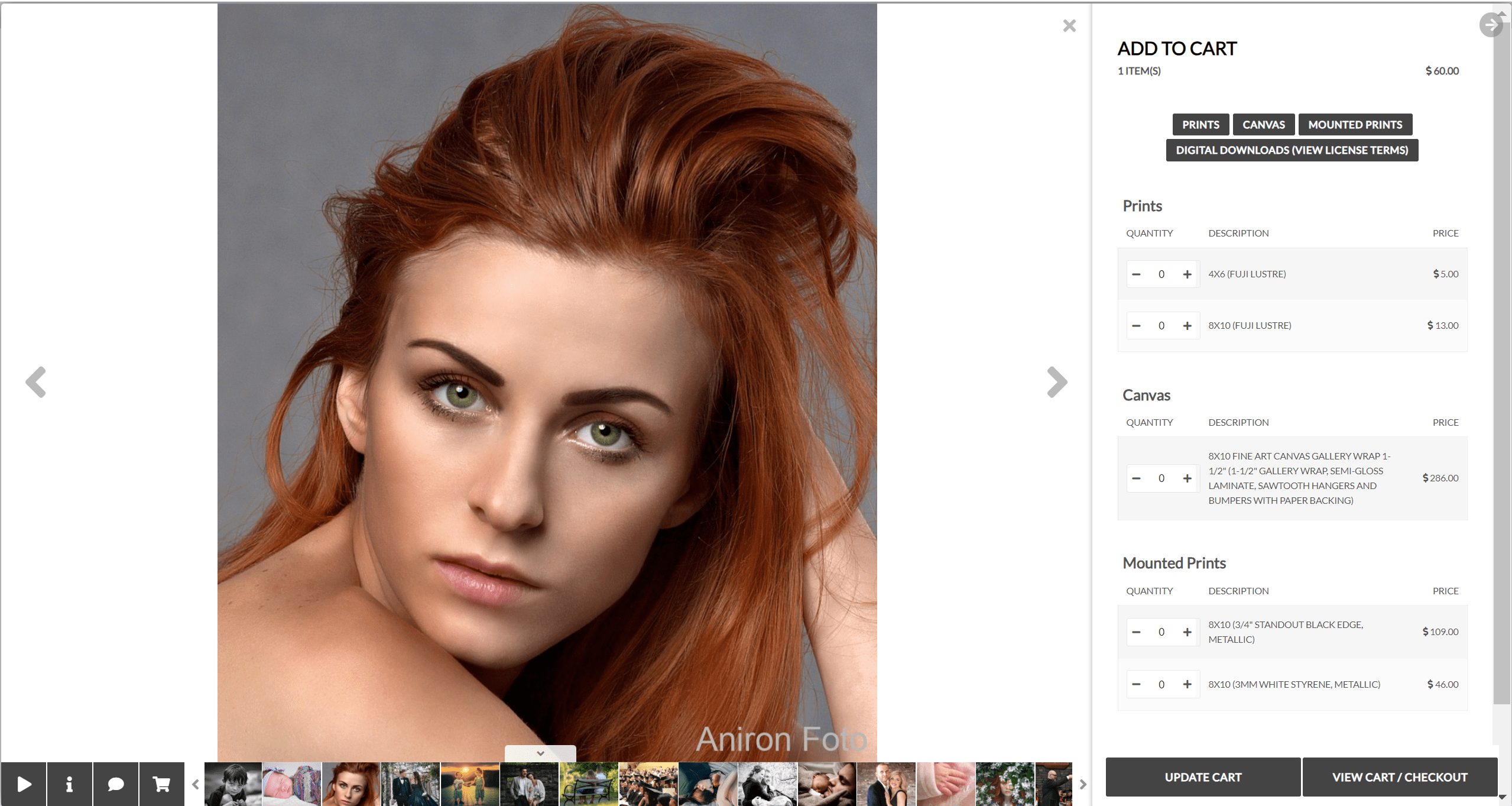Viewport: 1512px width, 806px height.
Task: Edit the 8X10 (Fuji Lustre) quantity field
Action: click(1161, 326)
